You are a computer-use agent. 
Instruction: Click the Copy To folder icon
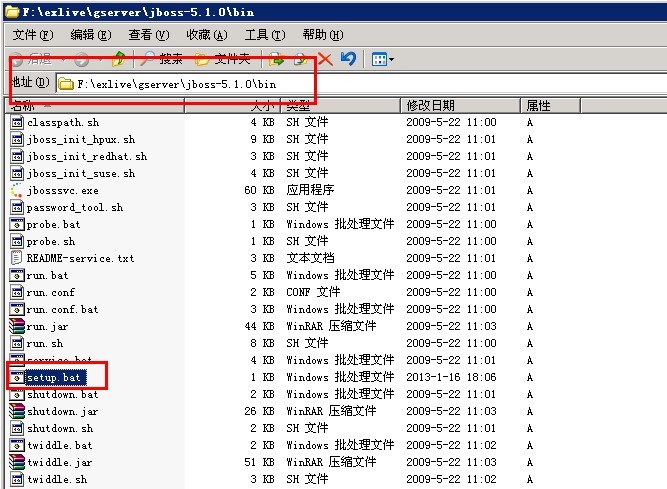(299, 59)
